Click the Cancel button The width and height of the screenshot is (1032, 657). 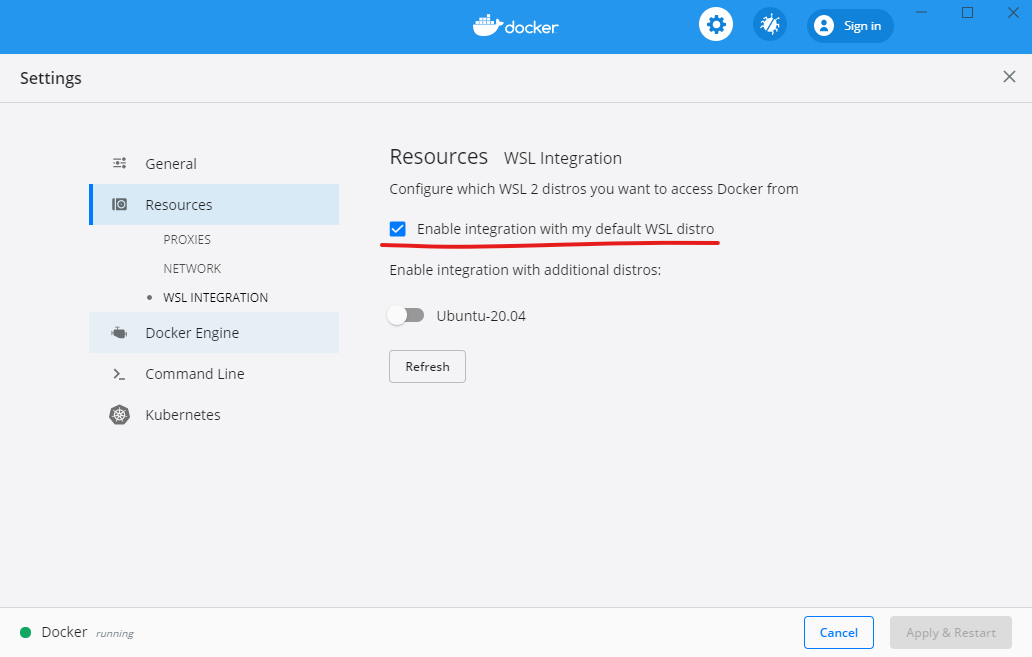(x=838, y=633)
